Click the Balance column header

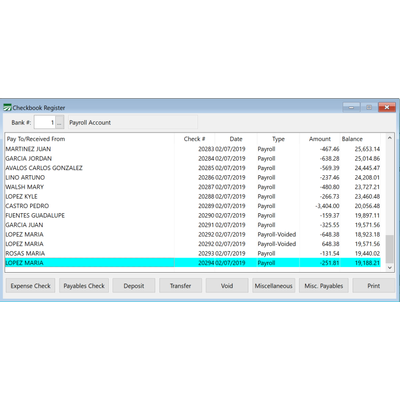coord(352,139)
